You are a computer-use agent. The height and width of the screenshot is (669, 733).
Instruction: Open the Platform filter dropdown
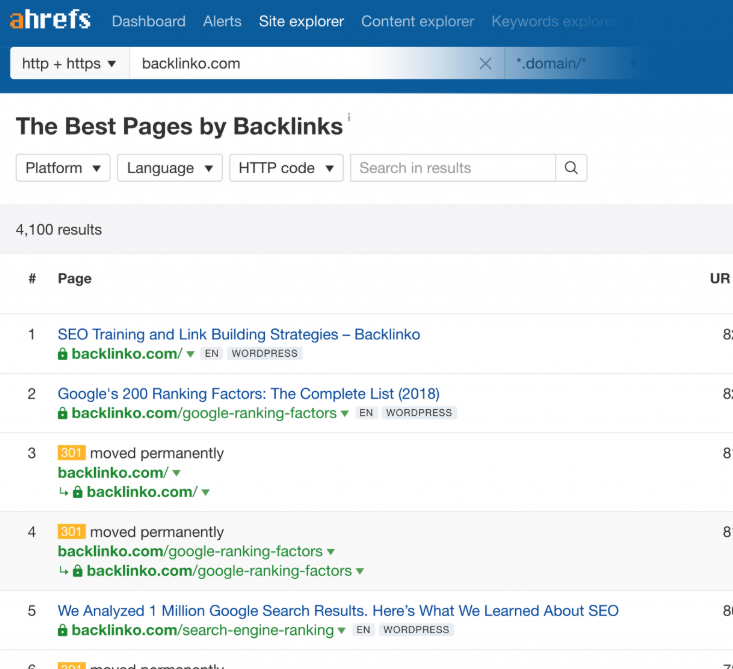(x=63, y=168)
